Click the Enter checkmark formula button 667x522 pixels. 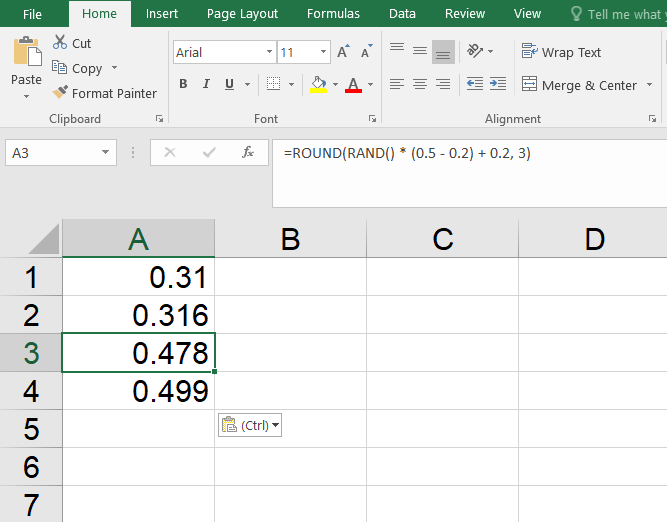(x=209, y=152)
